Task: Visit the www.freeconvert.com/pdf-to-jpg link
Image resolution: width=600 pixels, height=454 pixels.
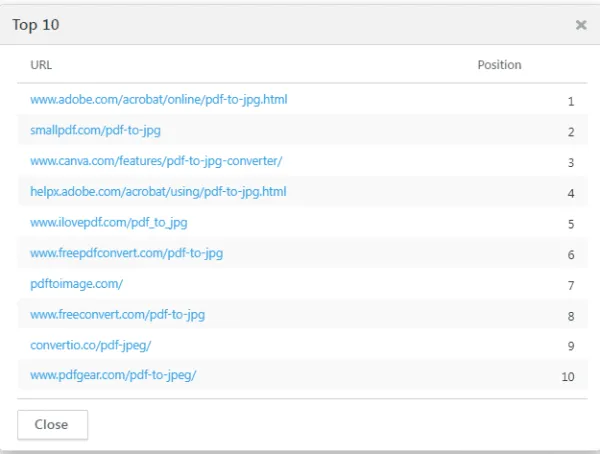Action: pyautogui.click(x=117, y=315)
